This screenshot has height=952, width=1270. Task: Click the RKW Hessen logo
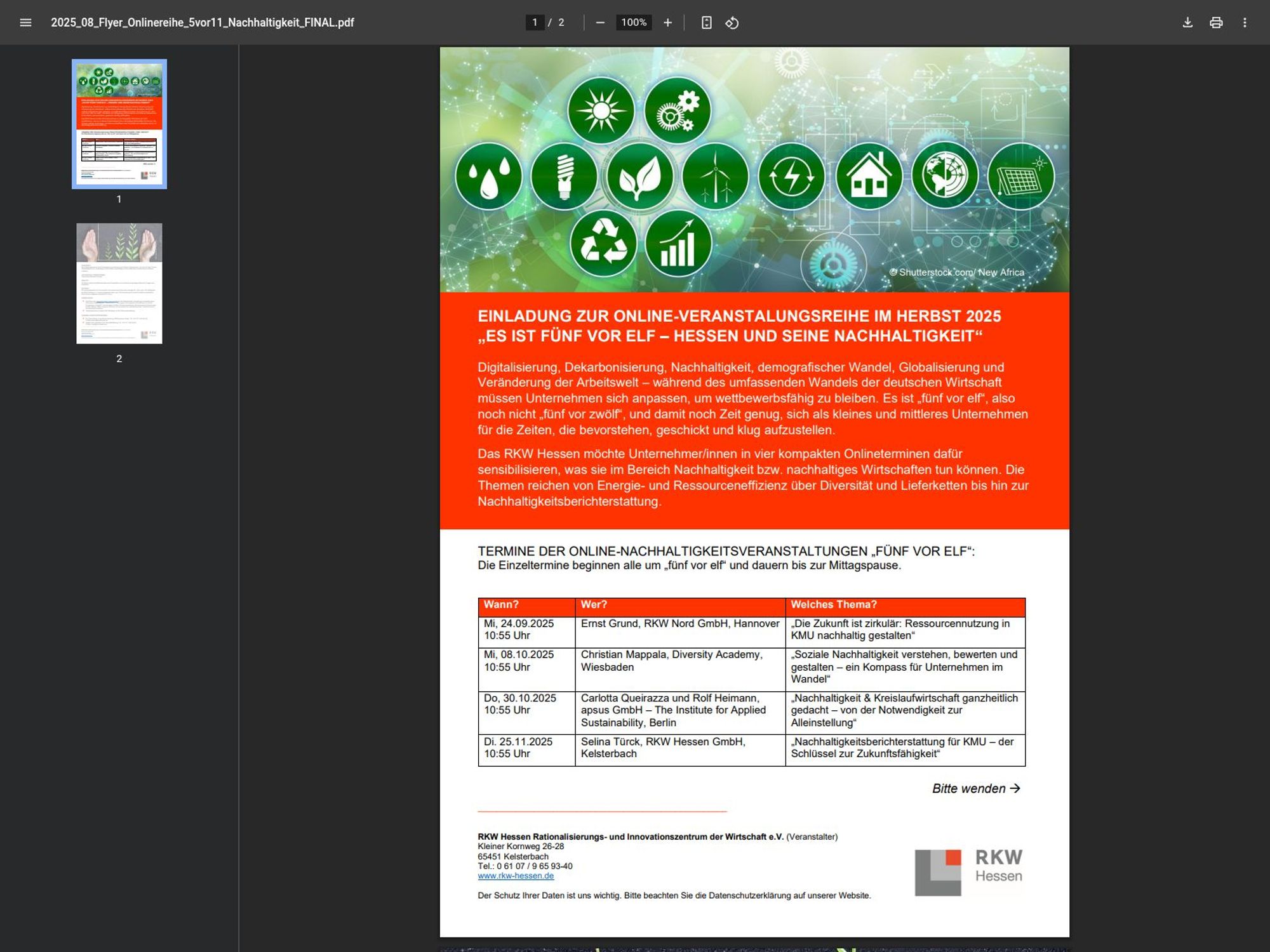(968, 871)
